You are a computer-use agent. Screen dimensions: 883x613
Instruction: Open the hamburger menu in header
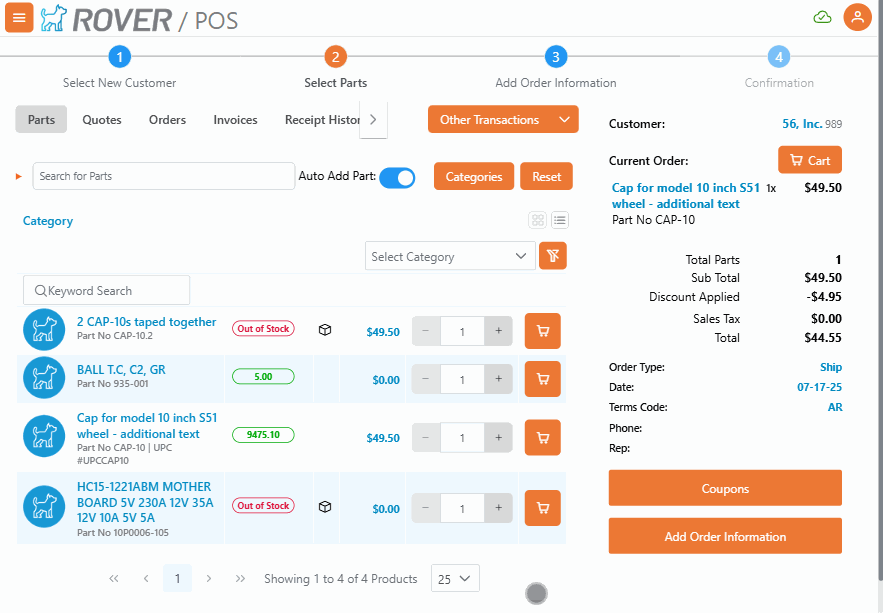coord(19,17)
